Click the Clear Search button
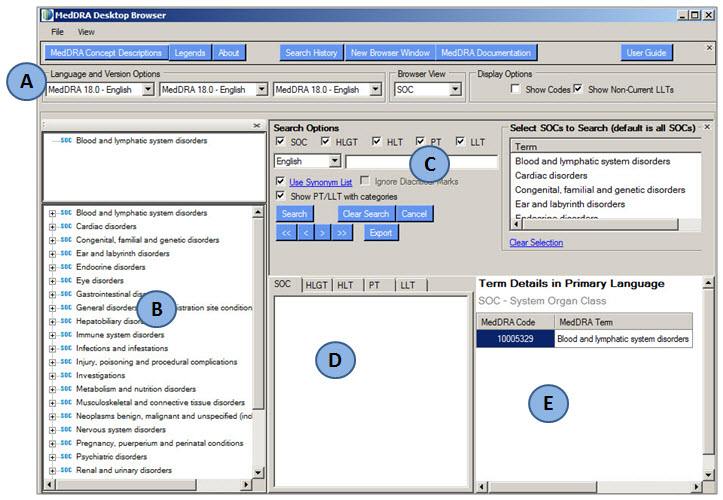Image resolution: width=723 pixels, height=500 pixels. click(x=366, y=214)
